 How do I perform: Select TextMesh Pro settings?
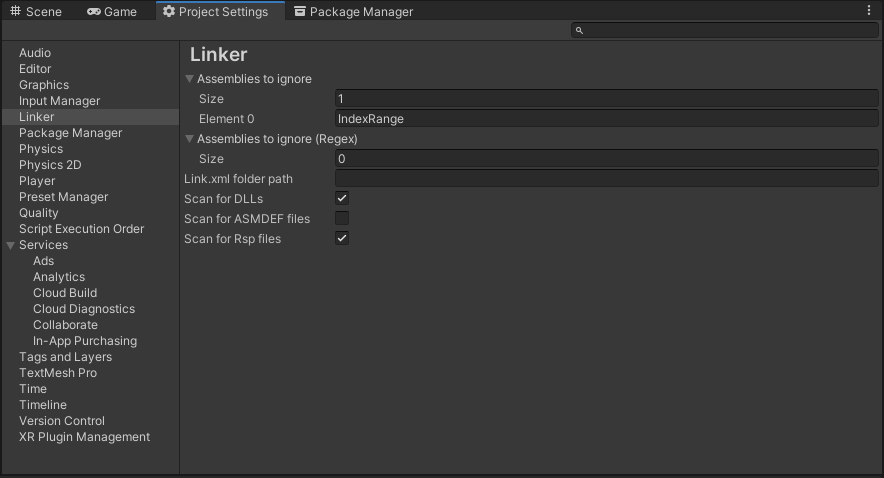click(58, 373)
